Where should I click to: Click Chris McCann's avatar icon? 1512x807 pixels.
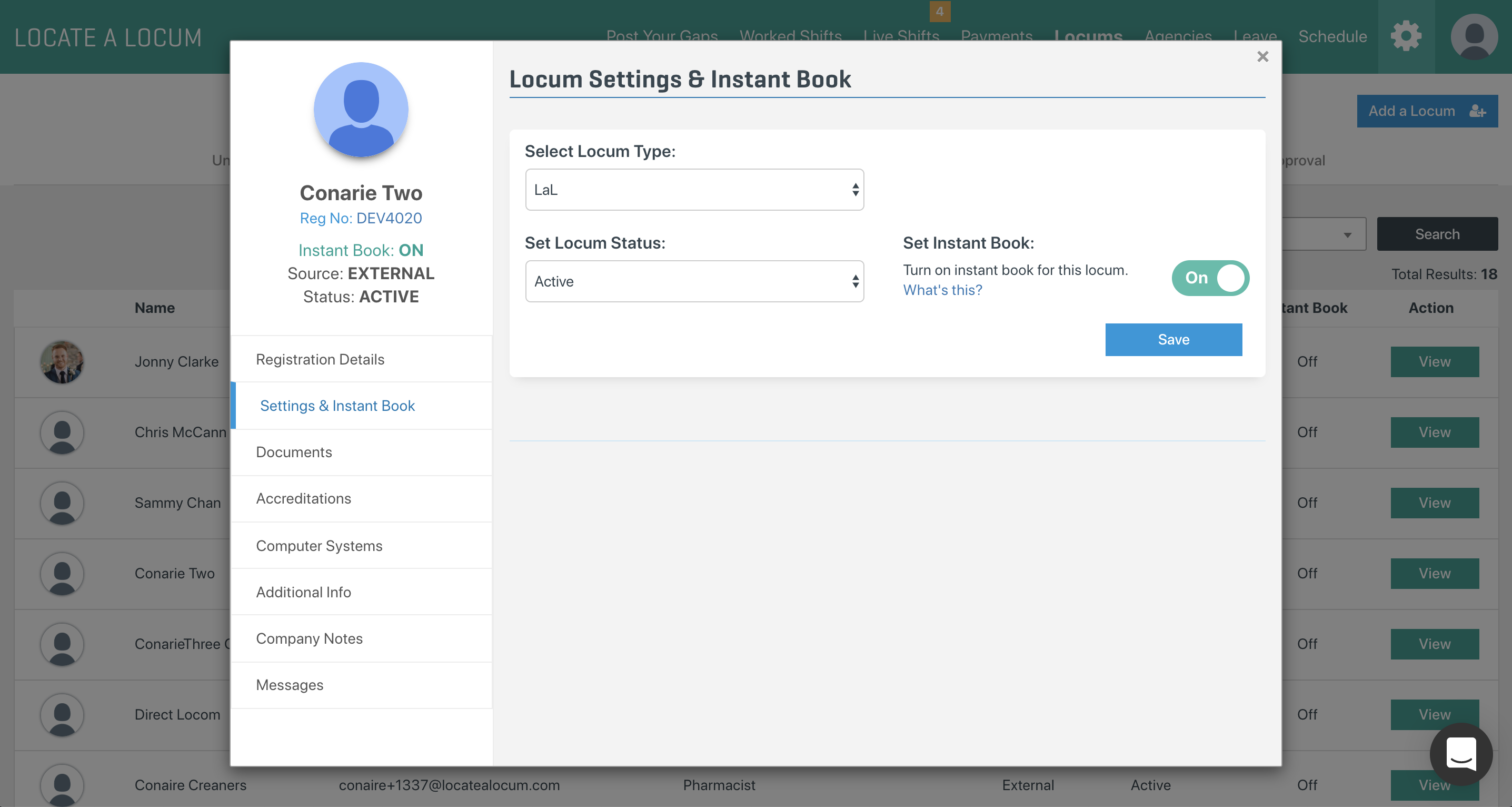pos(62,432)
